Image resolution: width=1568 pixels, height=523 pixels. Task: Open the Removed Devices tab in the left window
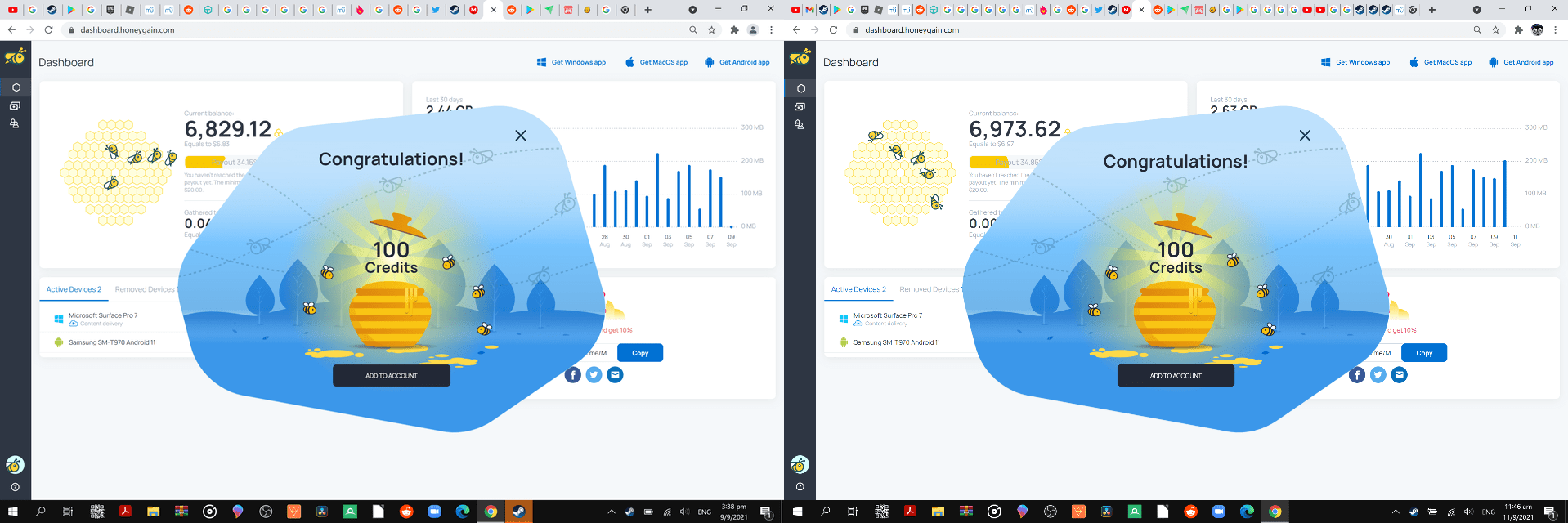pos(146,289)
